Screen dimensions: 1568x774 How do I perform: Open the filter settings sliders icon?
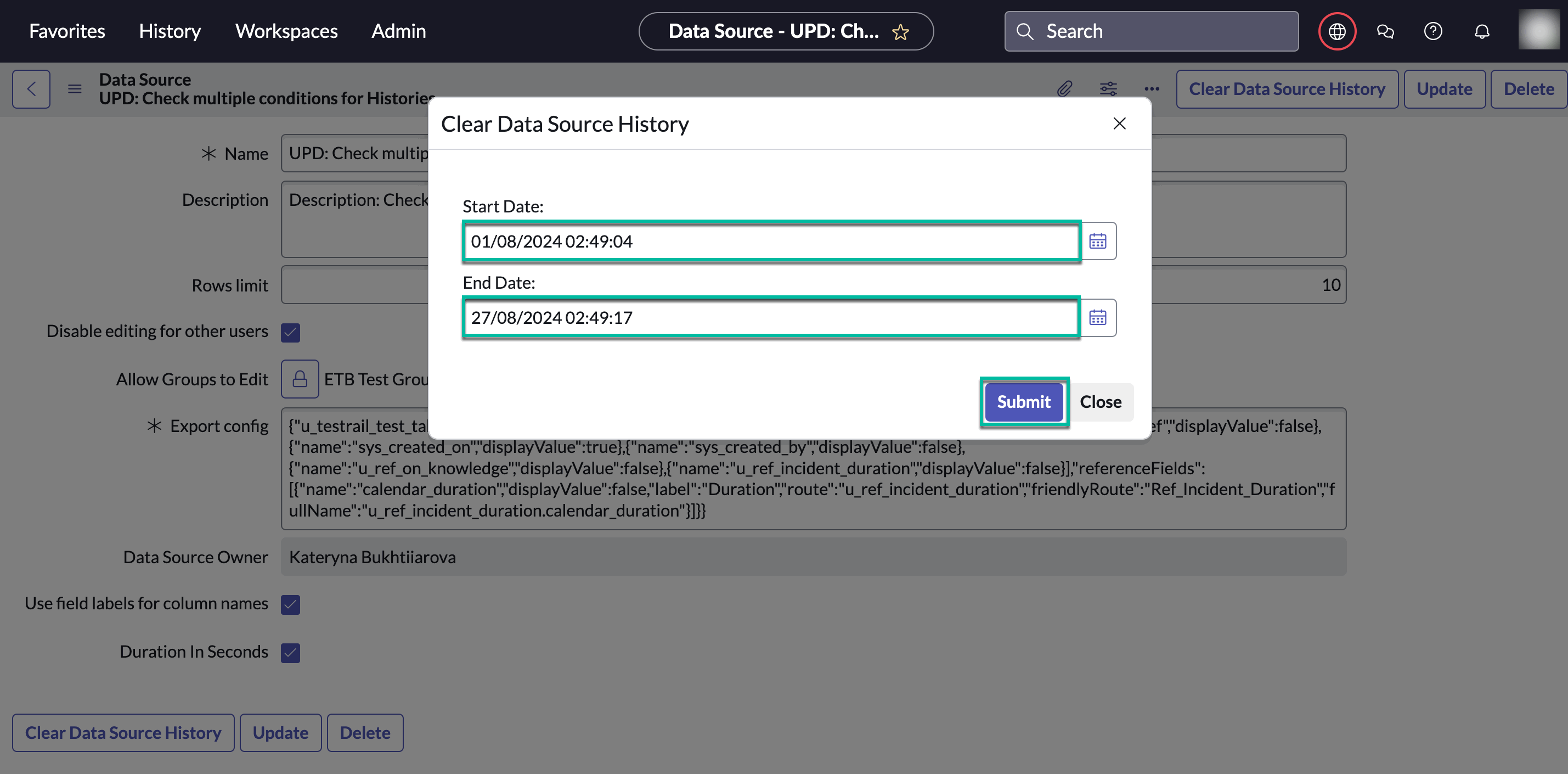tap(1108, 89)
